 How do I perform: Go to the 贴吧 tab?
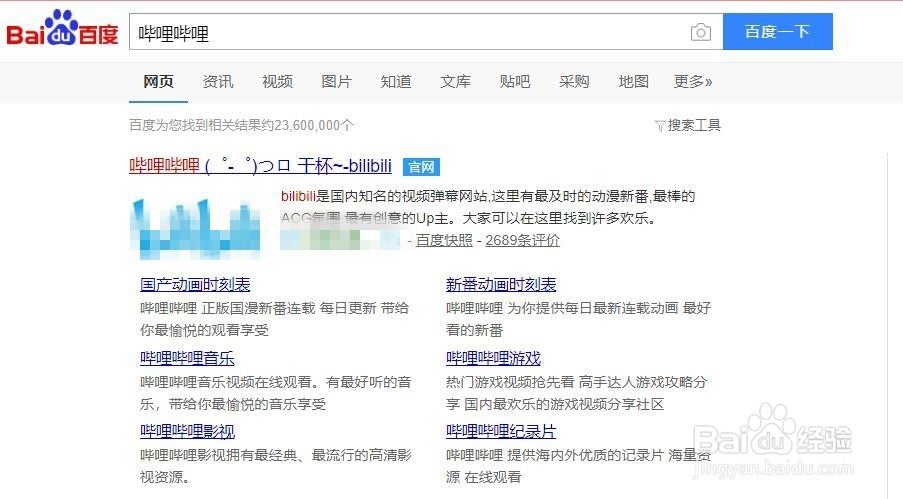pos(514,81)
